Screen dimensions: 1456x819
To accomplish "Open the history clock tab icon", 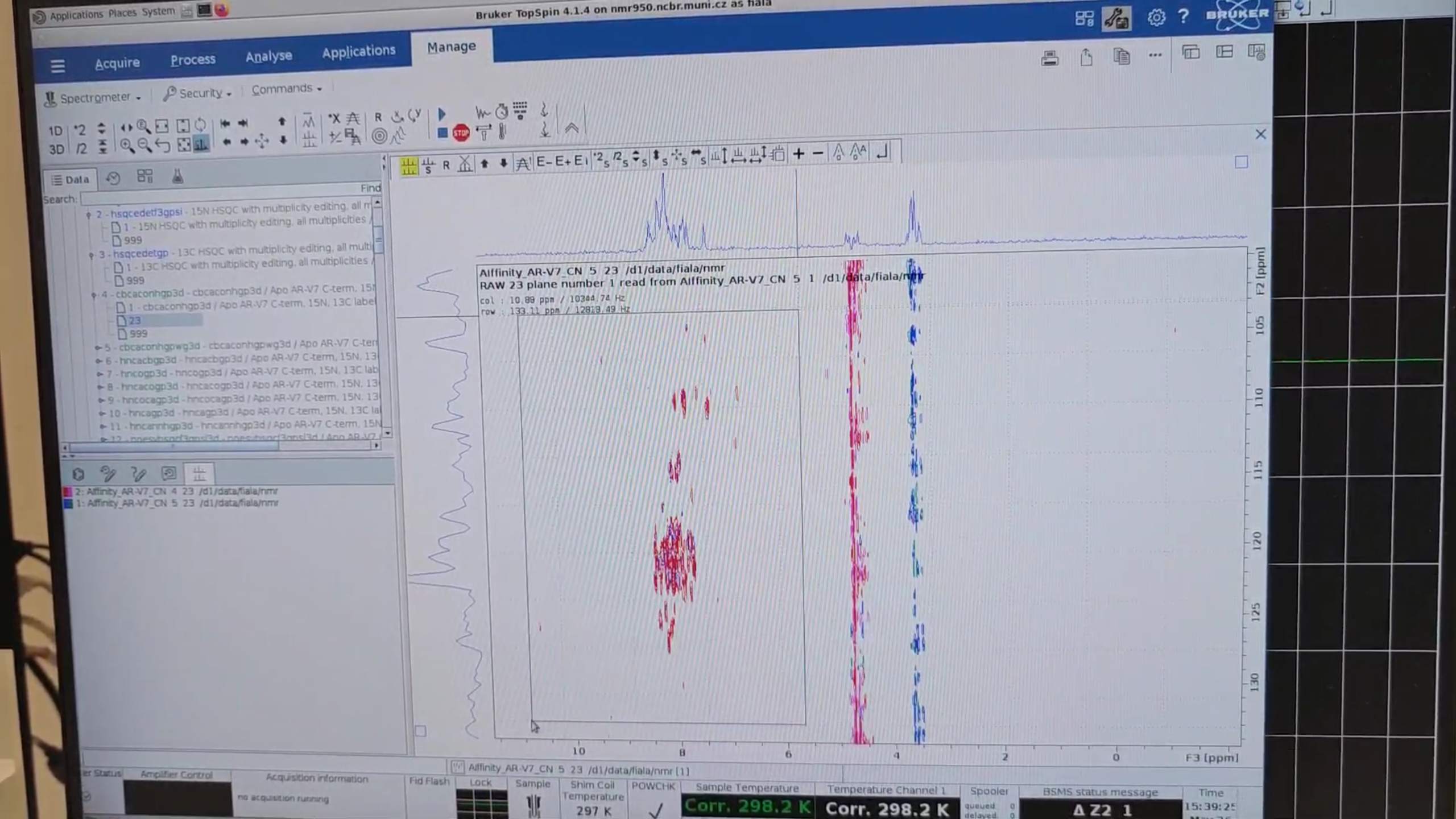I will [x=113, y=178].
